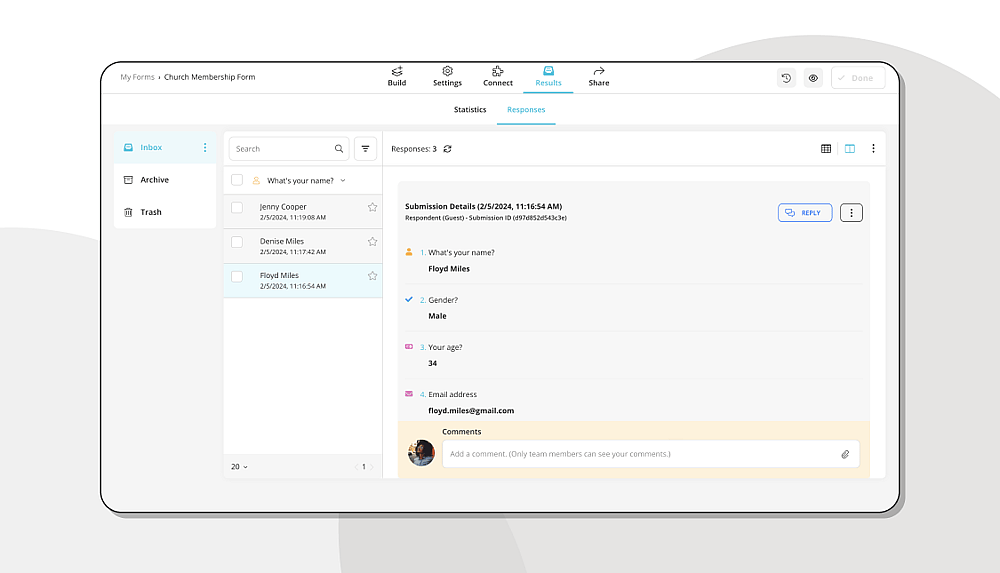1000x573 pixels.
Task: Check the Floyd Miles response checkbox
Action: coord(237,276)
